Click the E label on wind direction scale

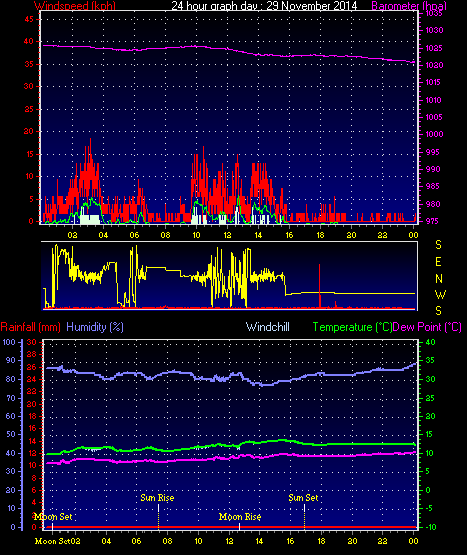point(438,262)
